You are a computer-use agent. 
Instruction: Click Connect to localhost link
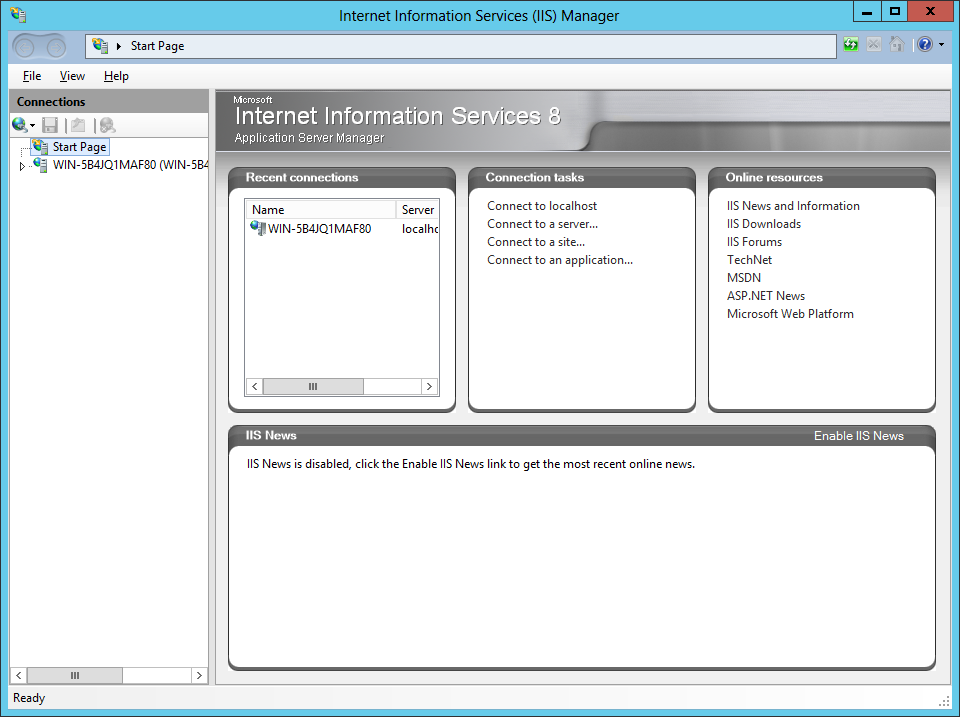point(542,206)
